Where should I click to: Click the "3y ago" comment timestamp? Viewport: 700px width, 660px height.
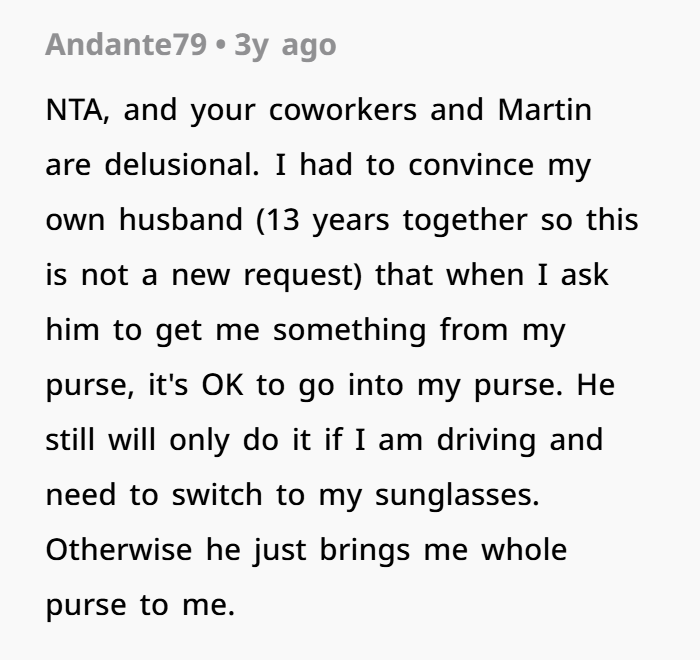[285, 45]
